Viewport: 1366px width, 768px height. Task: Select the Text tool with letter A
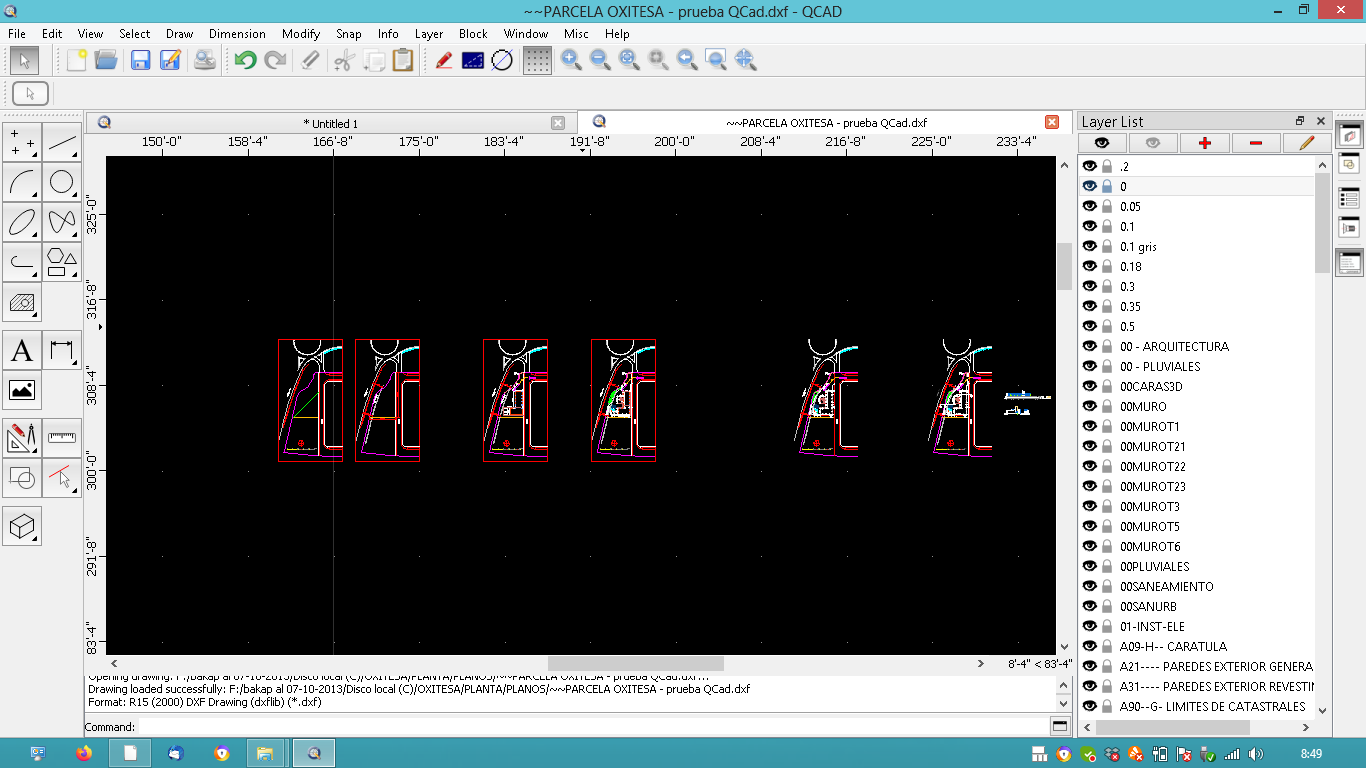point(22,351)
